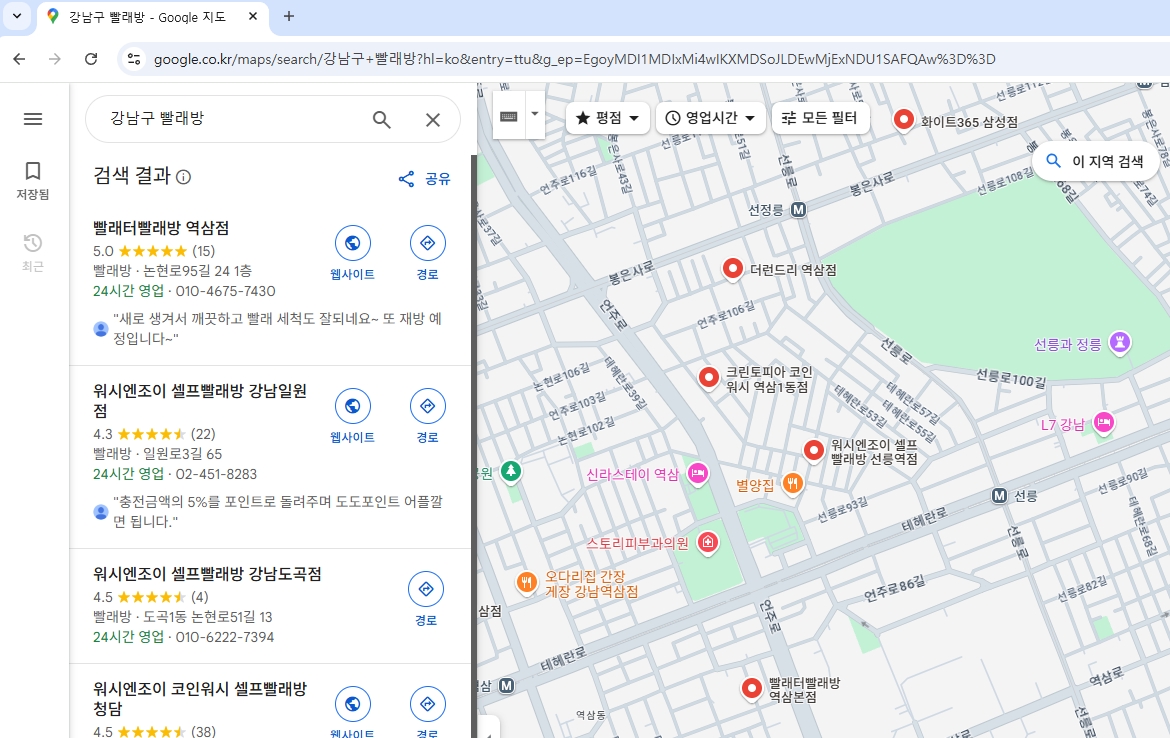Viewport: 1170px width, 738px height.
Task: Open the browser tab search dropdown
Action: tap(15, 16)
